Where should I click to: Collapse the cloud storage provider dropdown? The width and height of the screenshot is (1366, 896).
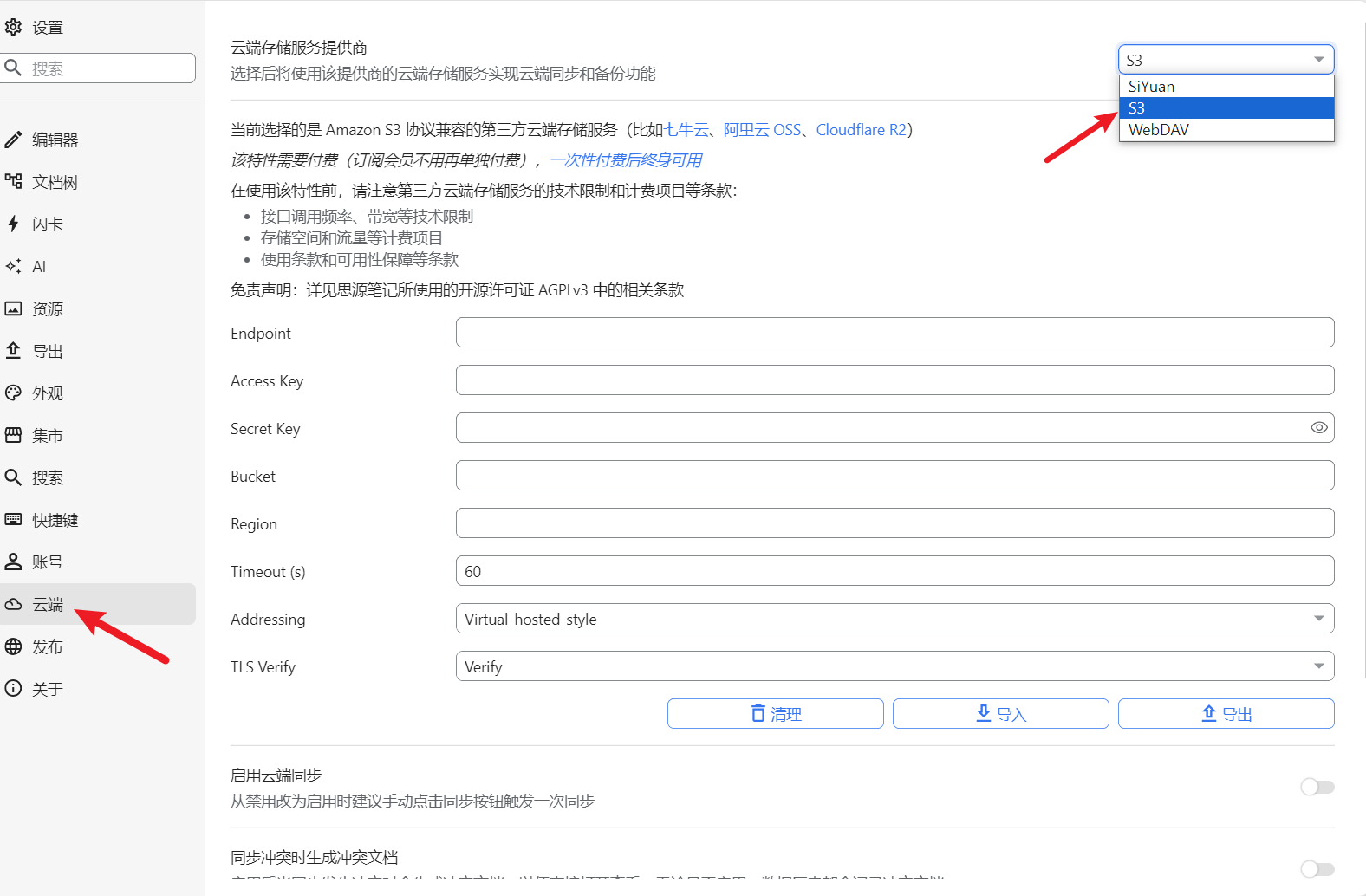tap(1226, 60)
